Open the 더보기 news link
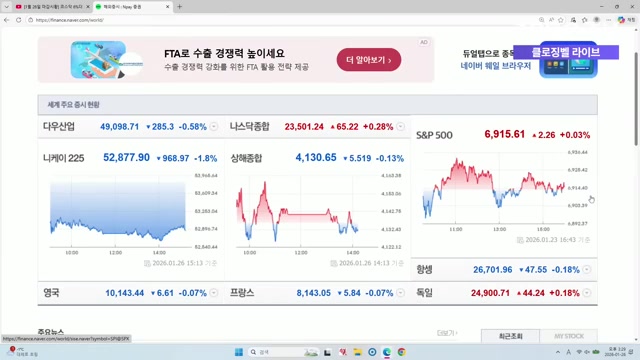This screenshot has width=640, height=360. click(447, 333)
